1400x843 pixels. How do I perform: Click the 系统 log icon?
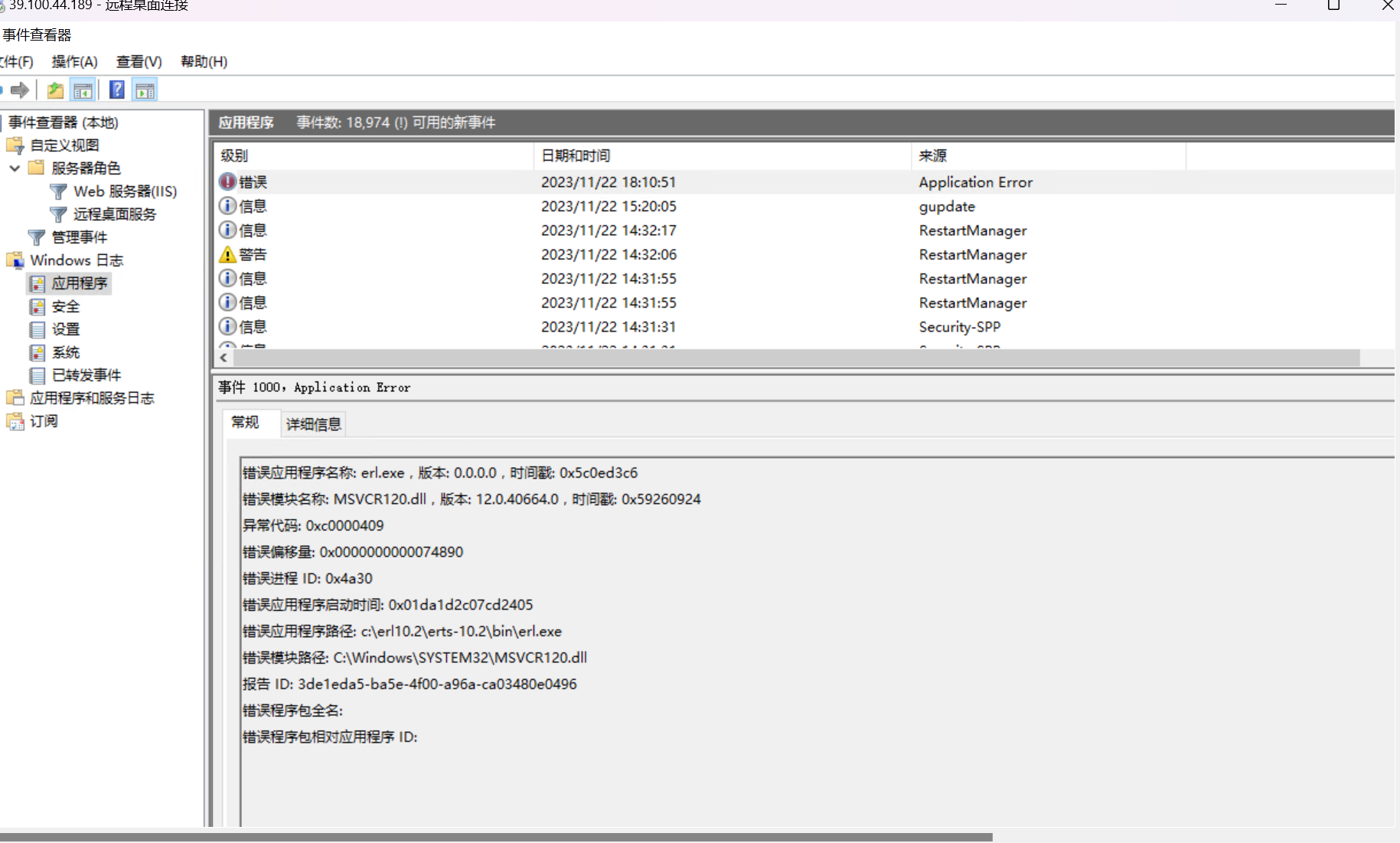38,352
